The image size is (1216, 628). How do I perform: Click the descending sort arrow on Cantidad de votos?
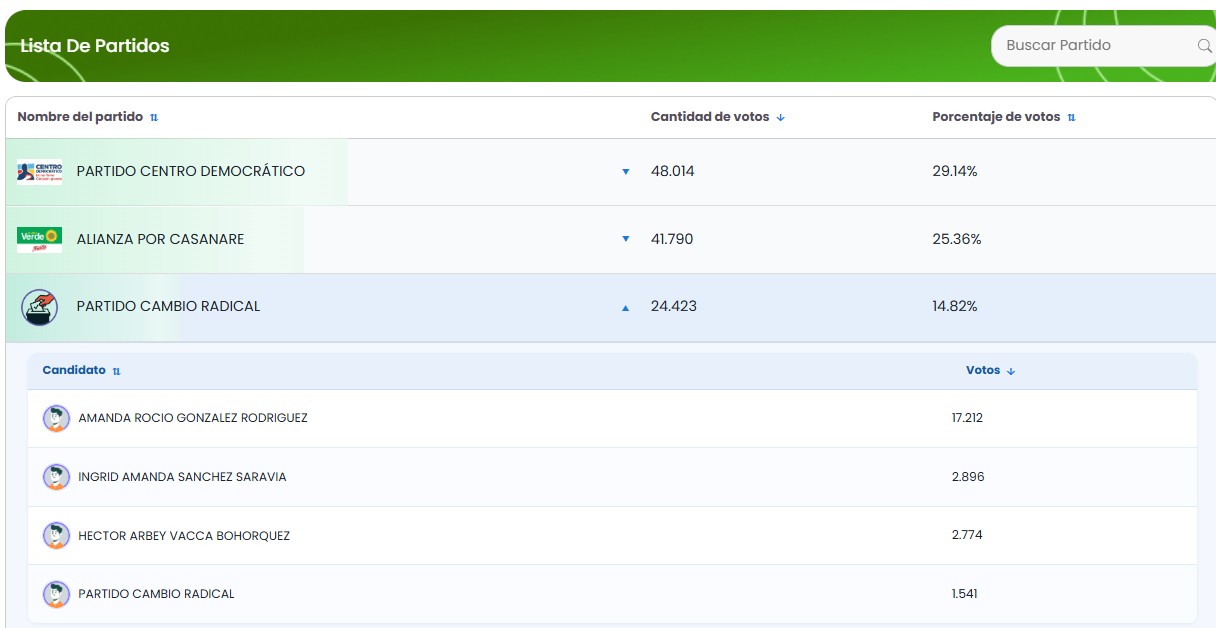[x=780, y=117]
